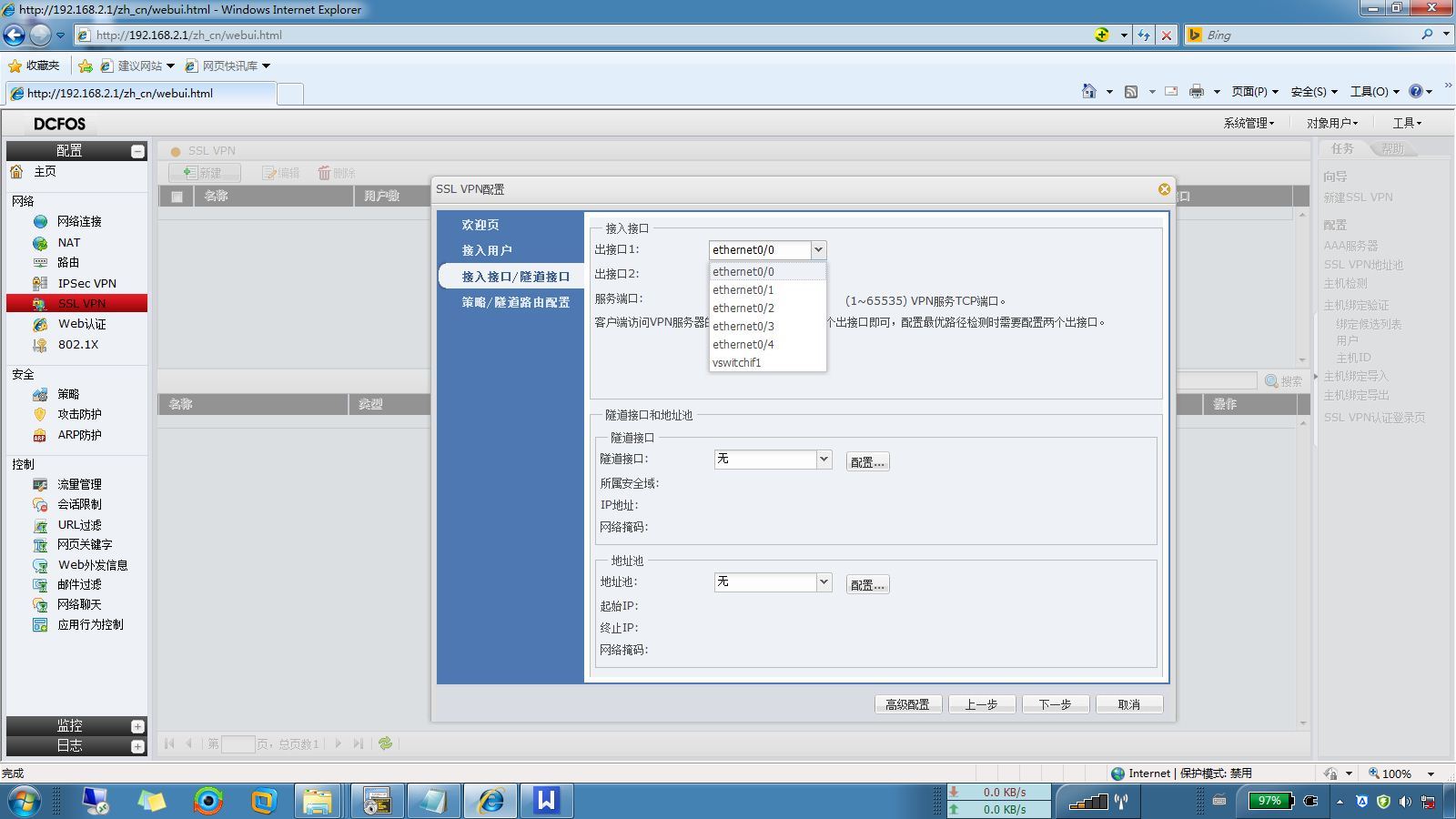Viewport: 1456px width, 819px height.
Task: Open IE 页面(P) menu
Action: click(x=1255, y=92)
